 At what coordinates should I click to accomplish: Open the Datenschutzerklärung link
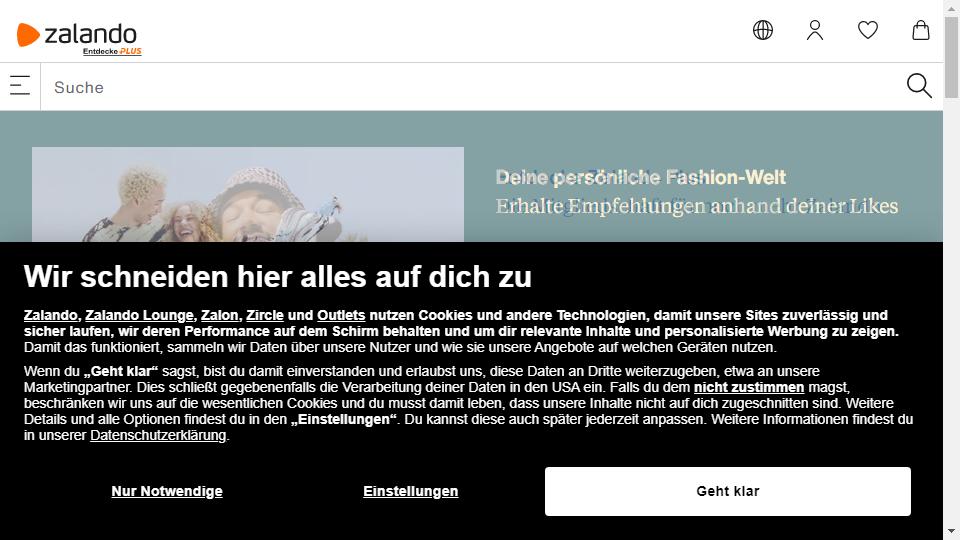(x=158, y=435)
